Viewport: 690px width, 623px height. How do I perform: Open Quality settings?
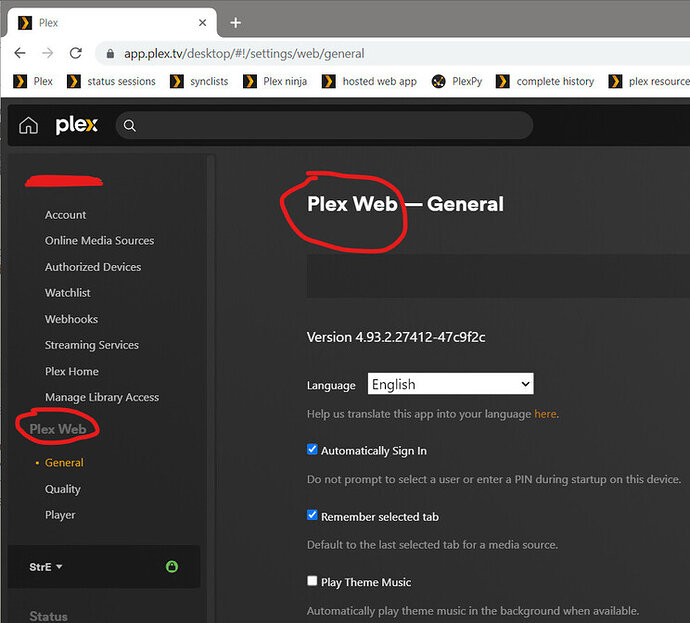tap(62, 489)
